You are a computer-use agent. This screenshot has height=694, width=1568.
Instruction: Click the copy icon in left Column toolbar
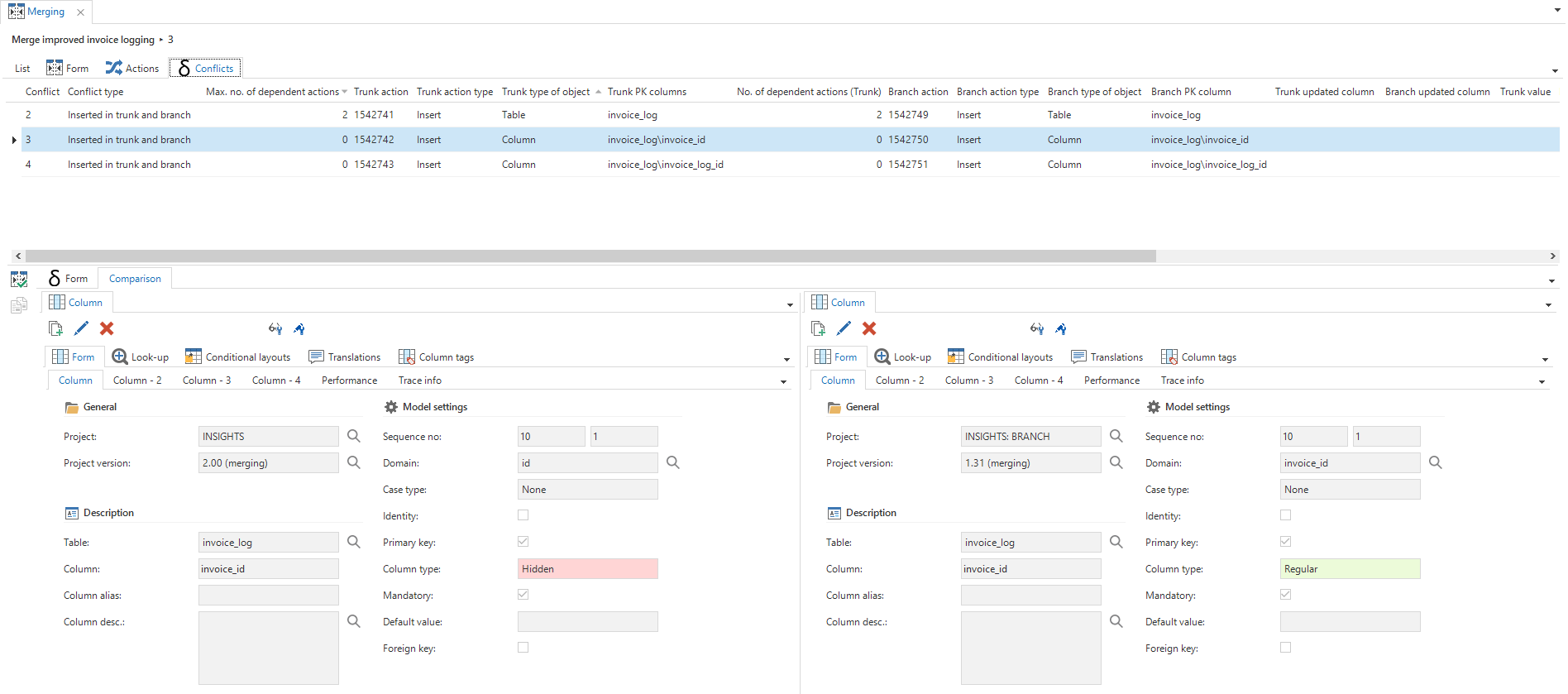click(x=55, y=328)
